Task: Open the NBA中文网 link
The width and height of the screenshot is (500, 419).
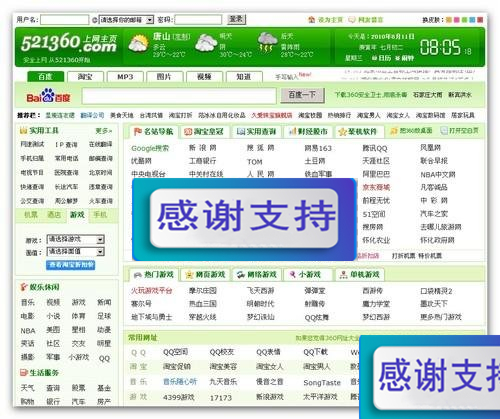Action: click(438, 174)
